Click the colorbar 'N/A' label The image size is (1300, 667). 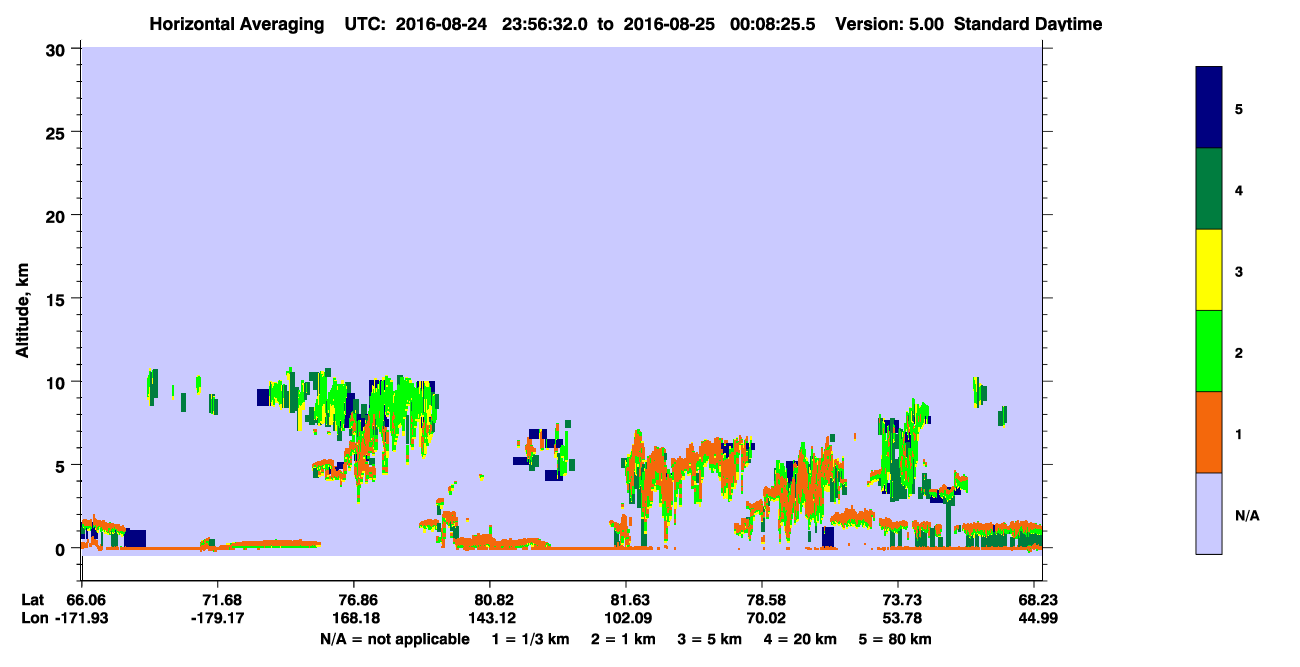coord(1247,515)
